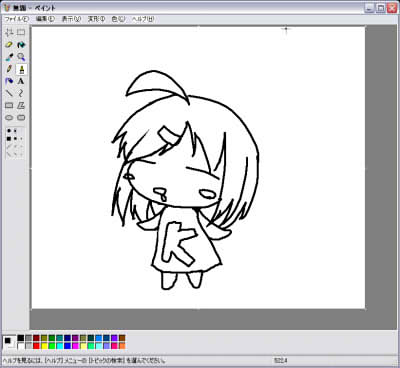Pick the light gray palette swatch

(28, 346)
